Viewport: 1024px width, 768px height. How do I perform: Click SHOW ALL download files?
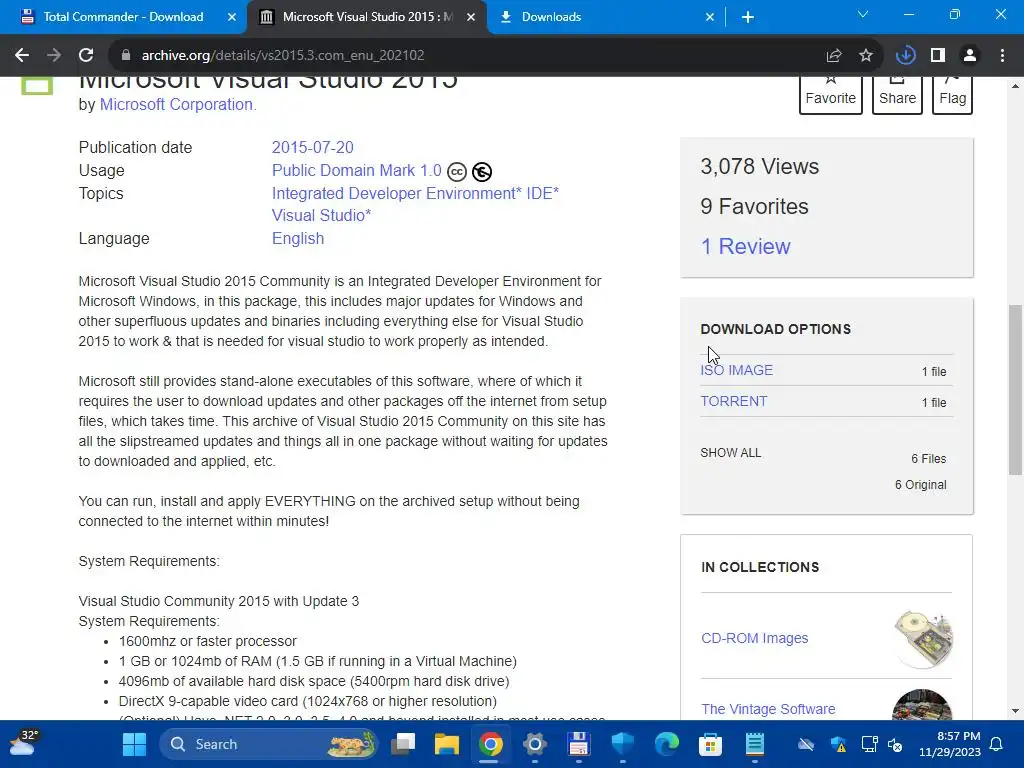[x=731, y=453]
